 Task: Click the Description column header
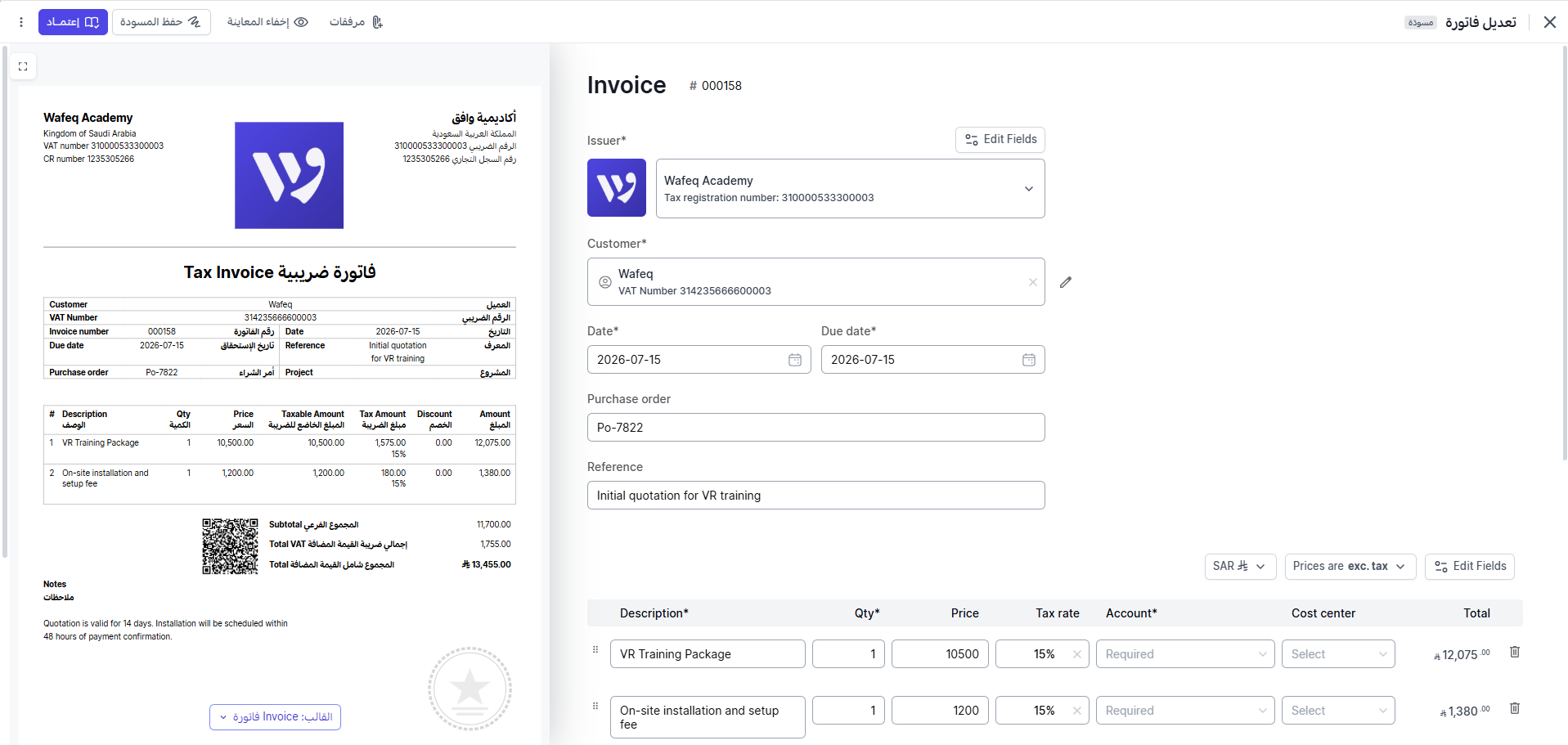654,613
